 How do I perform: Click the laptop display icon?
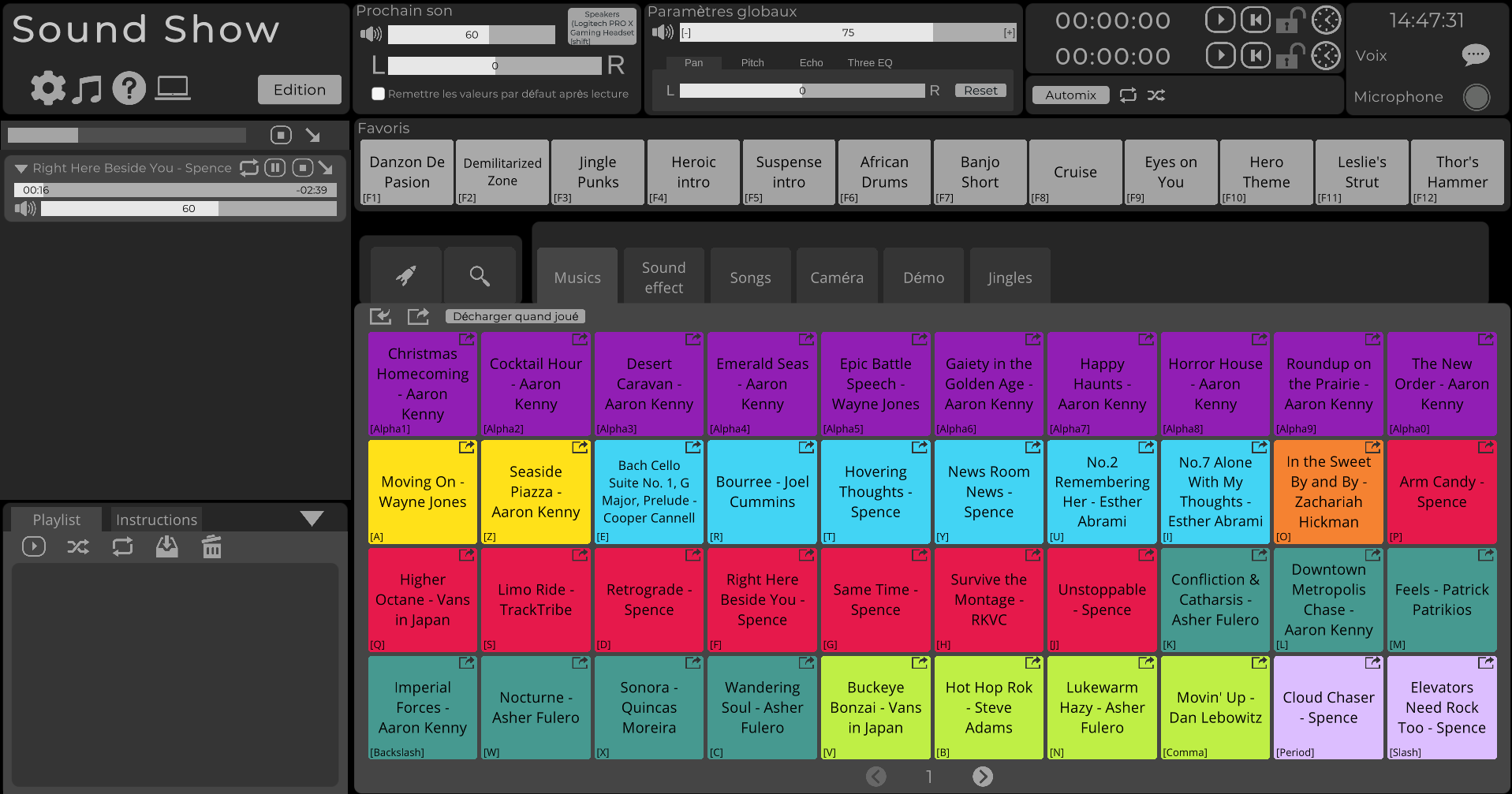[172, 88]
